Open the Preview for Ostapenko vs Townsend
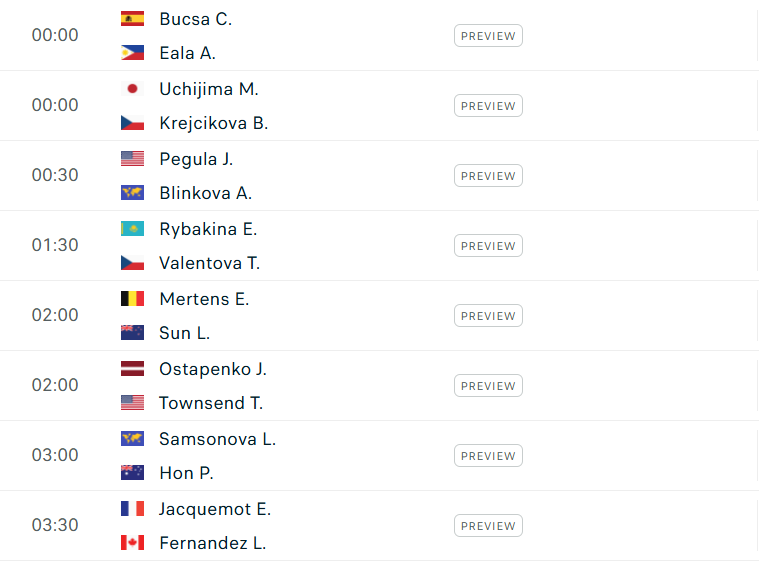 pos(488,386)
